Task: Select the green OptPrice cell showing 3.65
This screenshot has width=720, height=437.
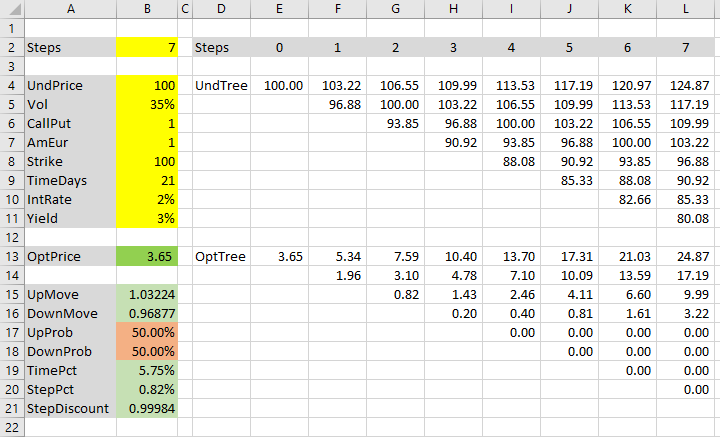Action: (147, 256)
